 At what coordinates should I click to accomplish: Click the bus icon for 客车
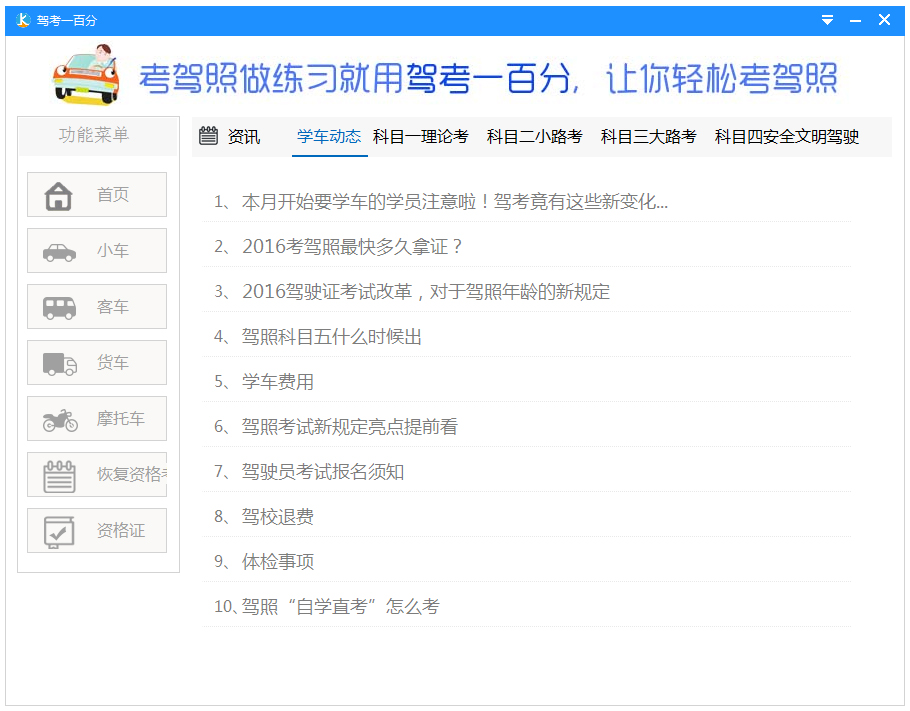coord(59,307)
